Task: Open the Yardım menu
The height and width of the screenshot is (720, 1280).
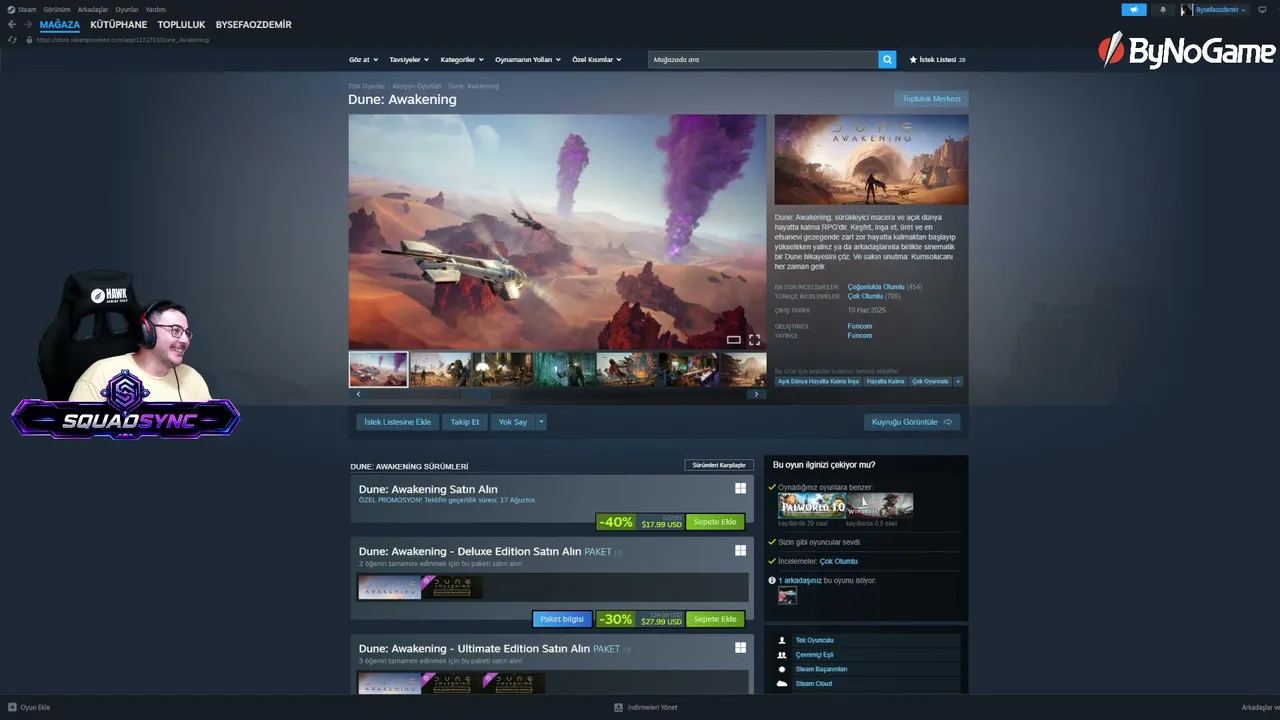Action: (156, 9)
